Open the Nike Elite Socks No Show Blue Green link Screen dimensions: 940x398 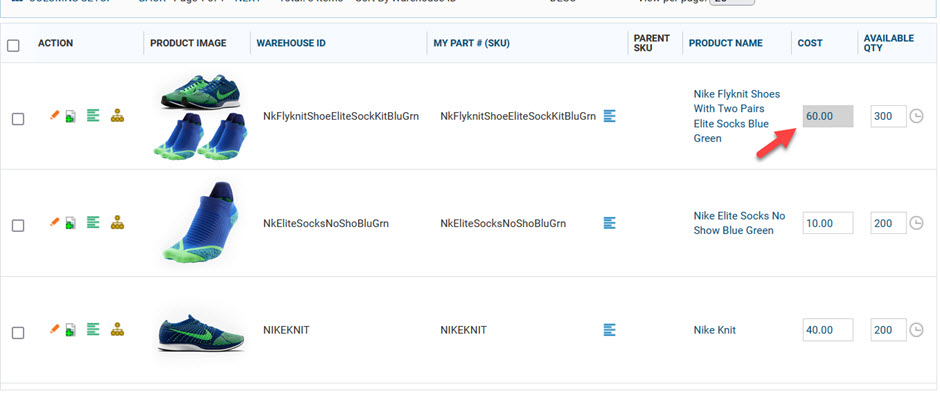pos(739,223)
